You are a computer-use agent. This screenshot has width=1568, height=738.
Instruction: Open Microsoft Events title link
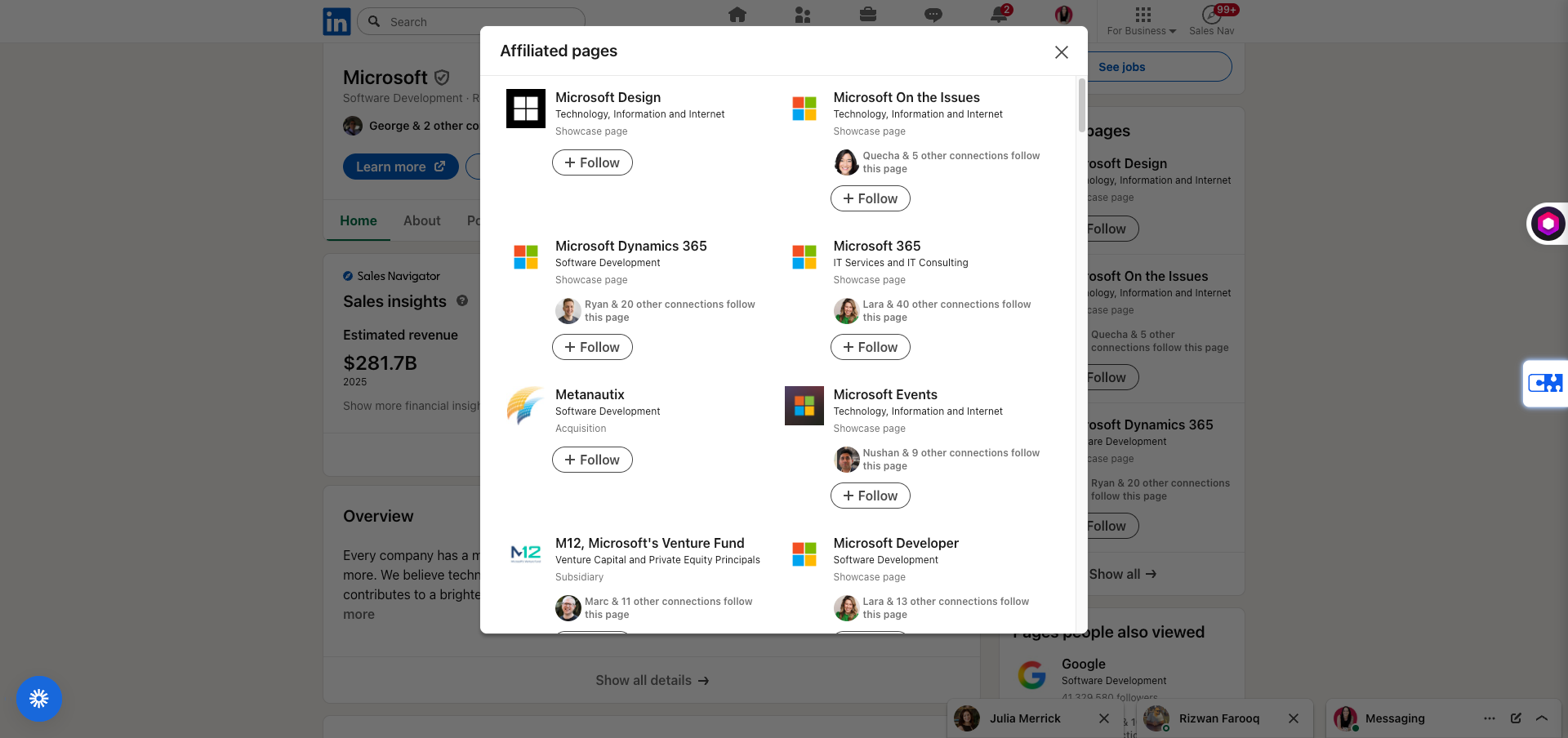tap(885, 394)
